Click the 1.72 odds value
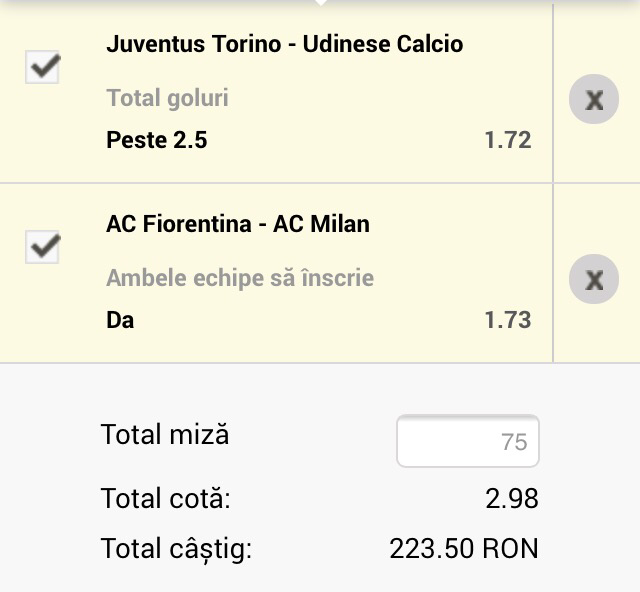This screenshot has width=640, height=592. click(x=508, y=140)
